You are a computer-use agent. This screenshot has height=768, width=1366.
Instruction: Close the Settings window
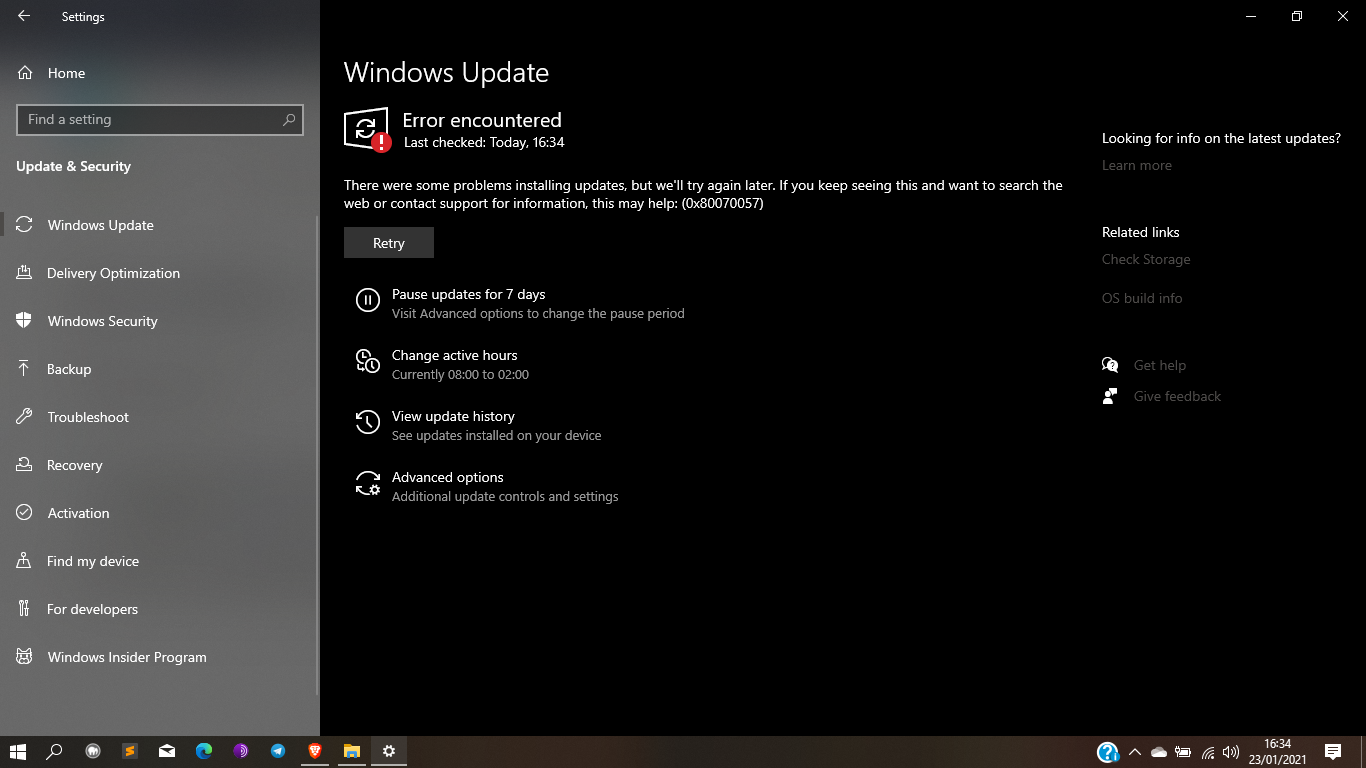coord(1343,16)
